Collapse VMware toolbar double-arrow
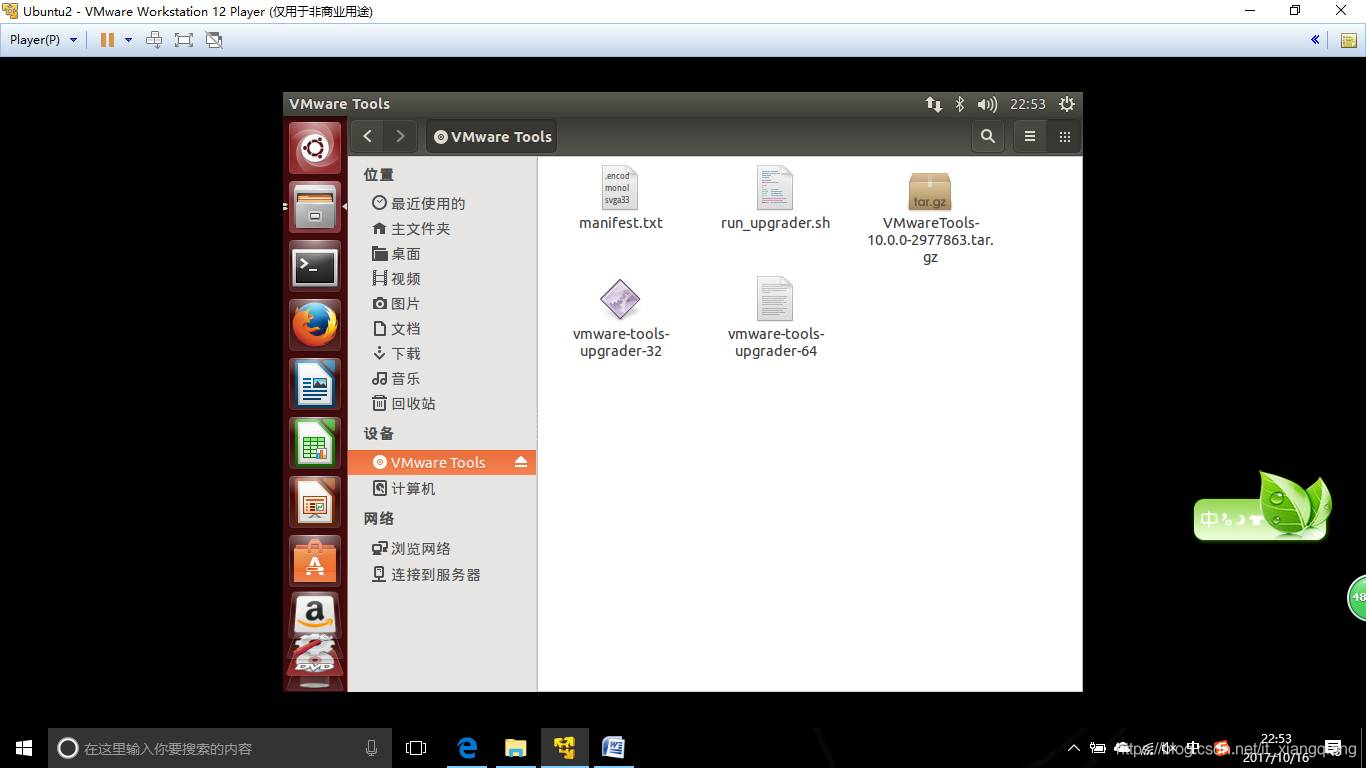This screenshot has width=1366, height=768. pyautogui.click(x=1316, y=40)
